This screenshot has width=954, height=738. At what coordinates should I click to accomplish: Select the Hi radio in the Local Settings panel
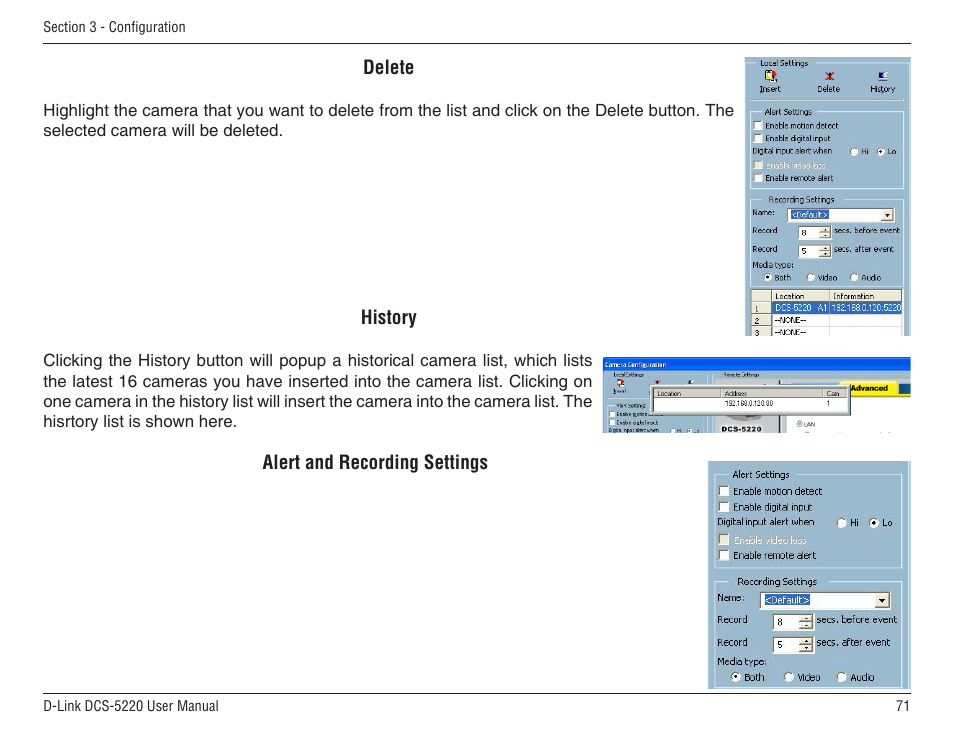click(854, 151)
